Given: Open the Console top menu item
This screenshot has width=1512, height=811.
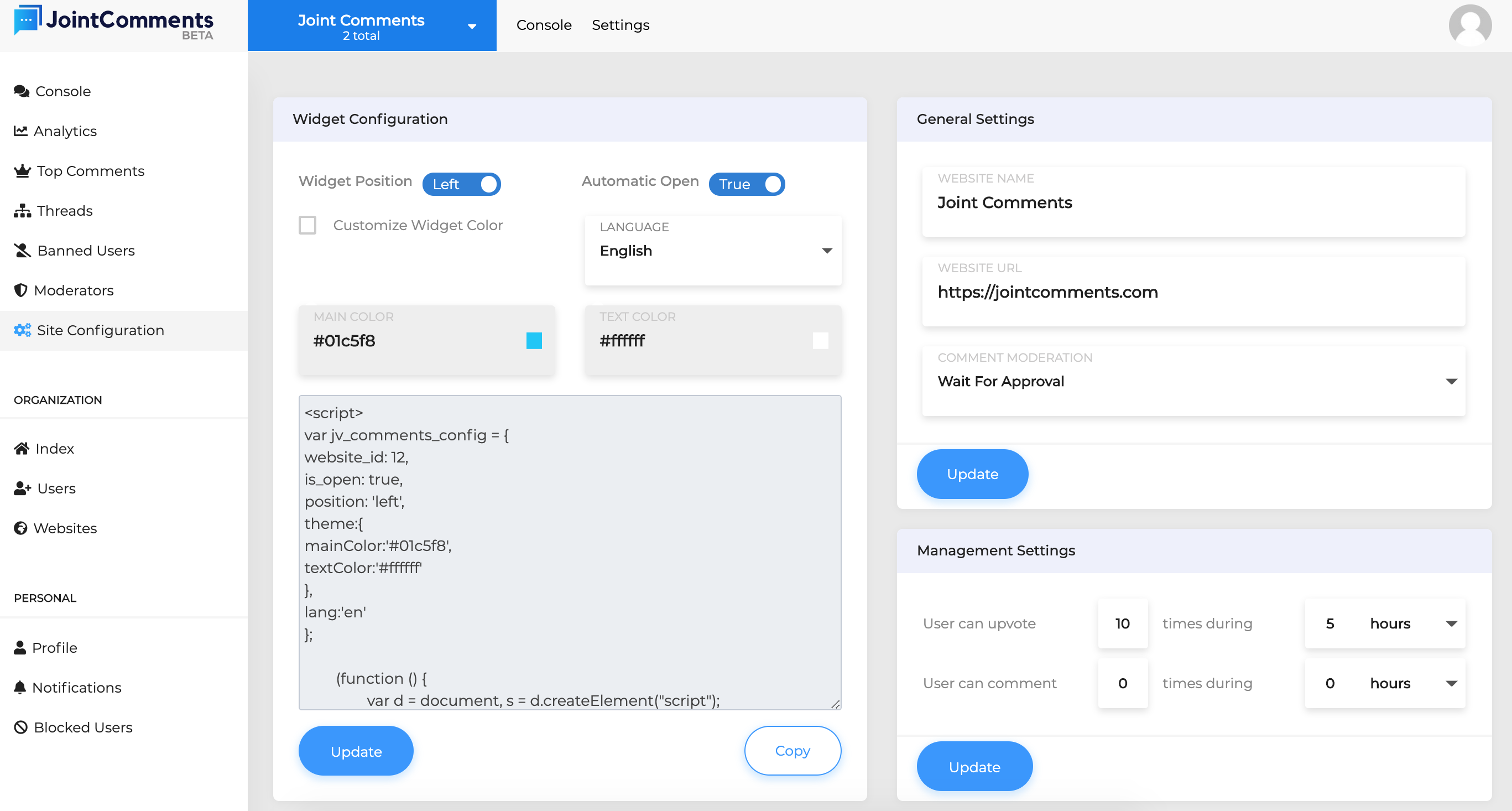Looking at the screenshot, I should click(x=544, y=25).
